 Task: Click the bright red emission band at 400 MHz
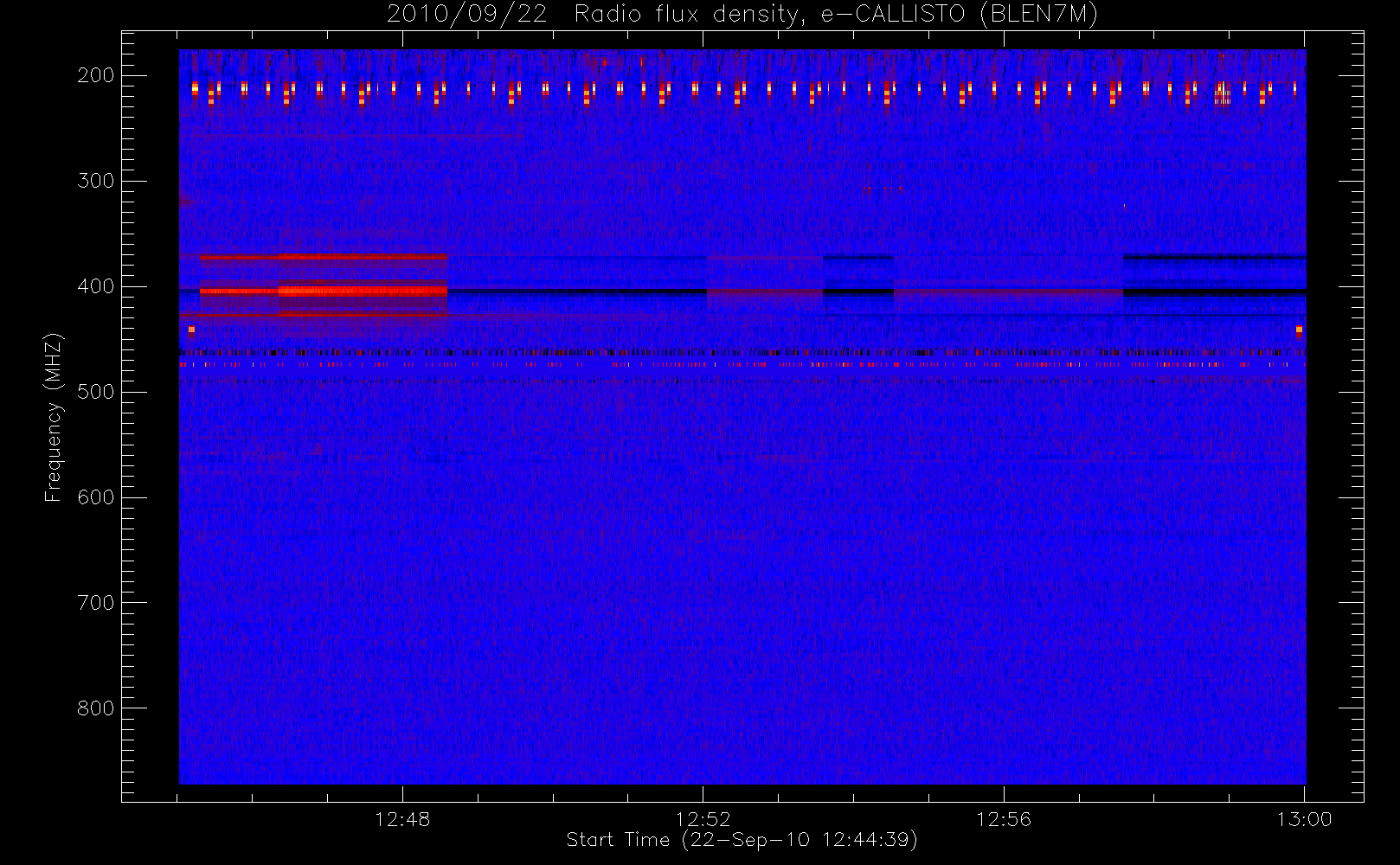[x=324, y=292]
